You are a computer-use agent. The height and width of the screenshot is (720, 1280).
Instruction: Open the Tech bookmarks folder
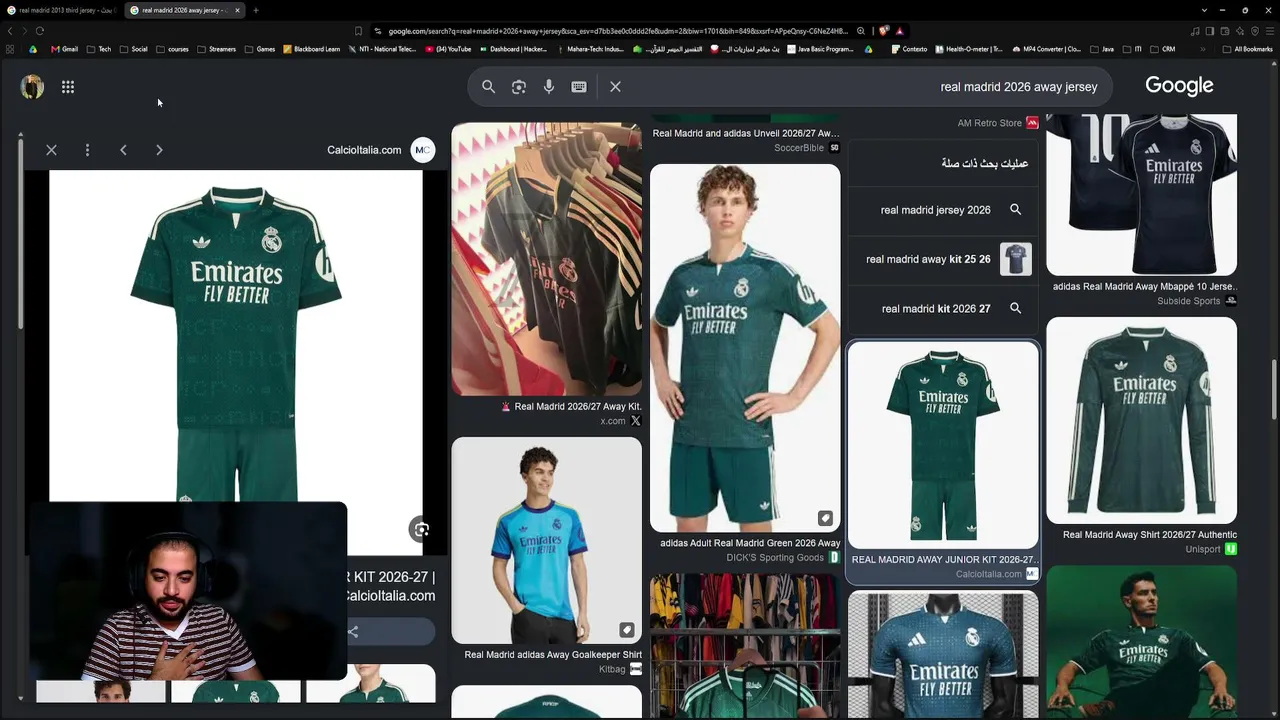pyautogui.click(x=99, y=49)
